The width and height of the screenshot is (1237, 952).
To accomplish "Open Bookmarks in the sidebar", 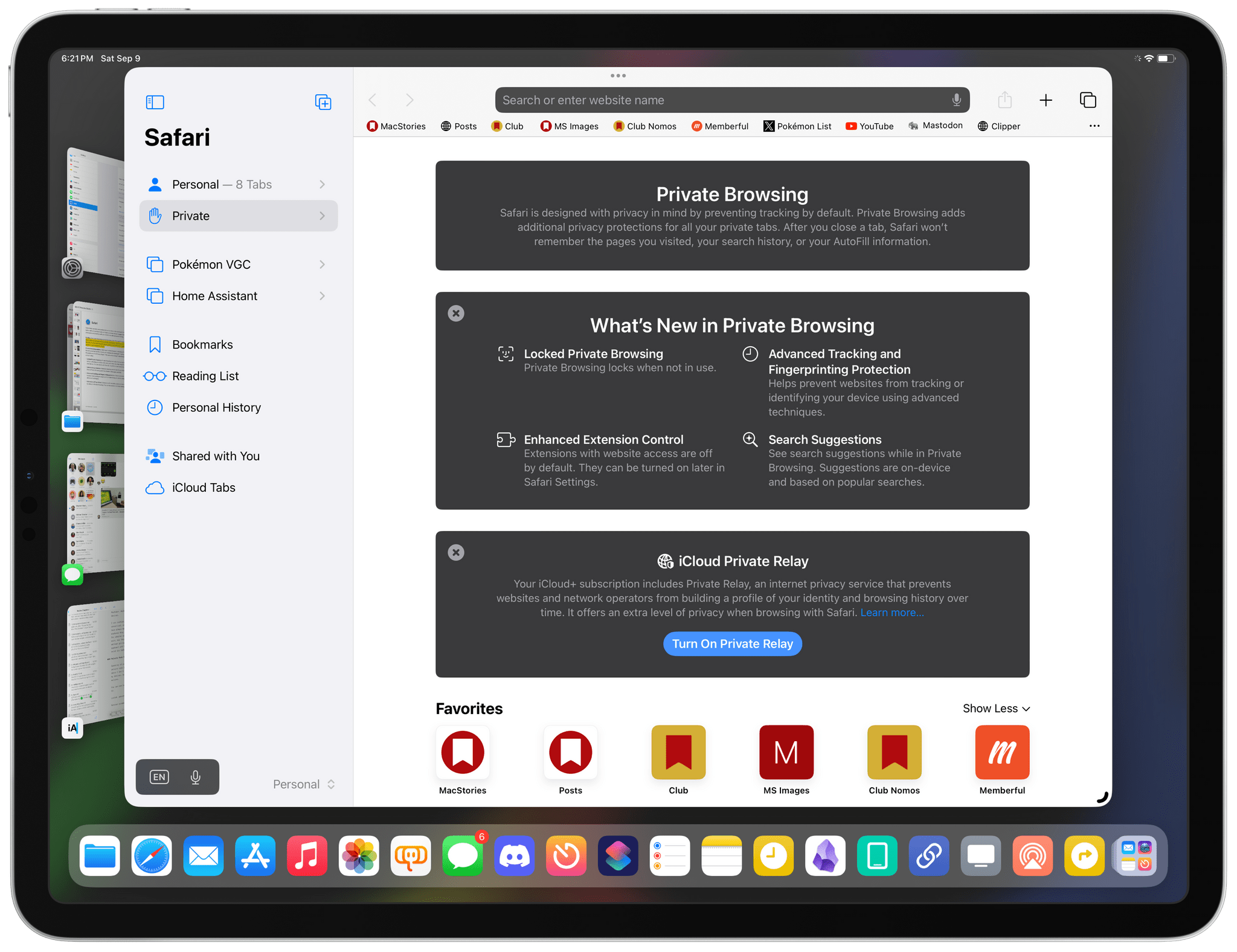I will 238,344.
